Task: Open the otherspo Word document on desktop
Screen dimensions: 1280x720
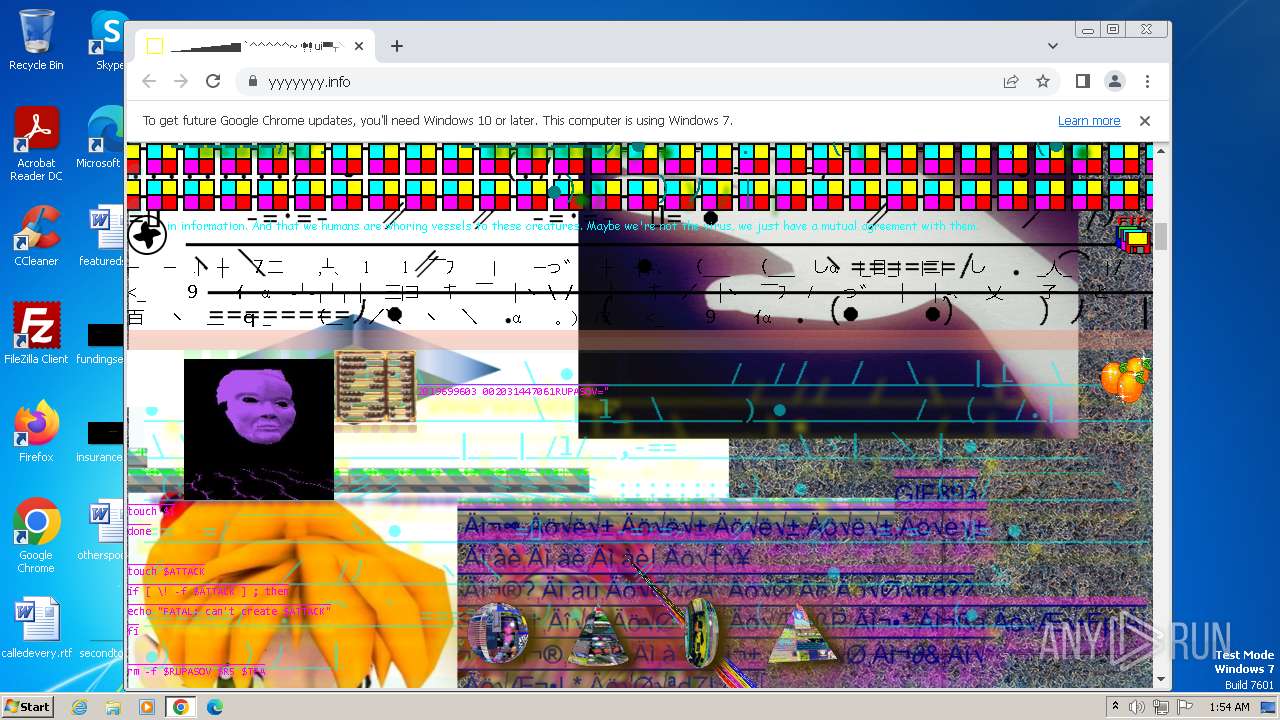Action: (101, 530)
